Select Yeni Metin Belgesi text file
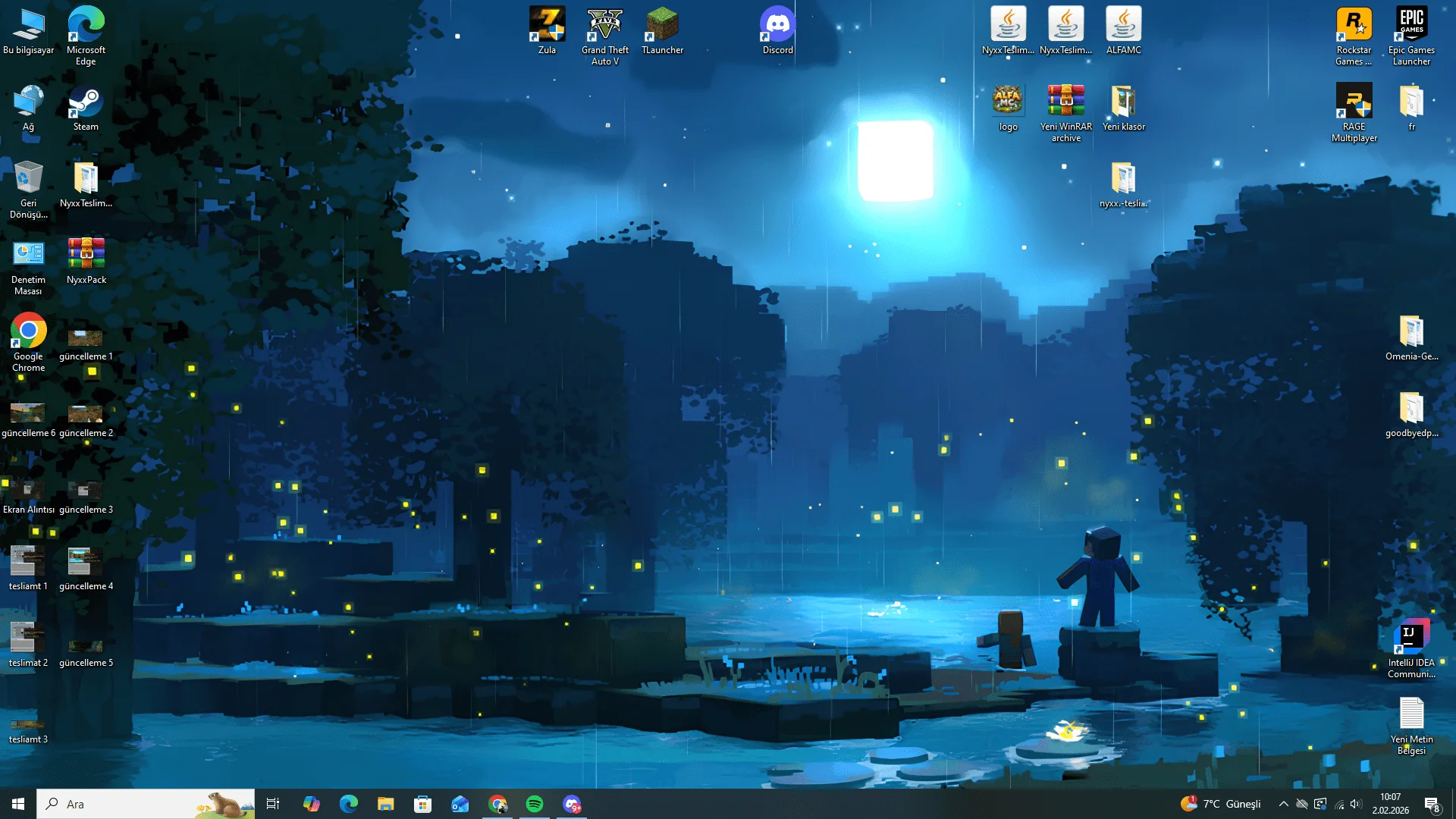This screenshot has width=1456, height=819. (1411, 726)
